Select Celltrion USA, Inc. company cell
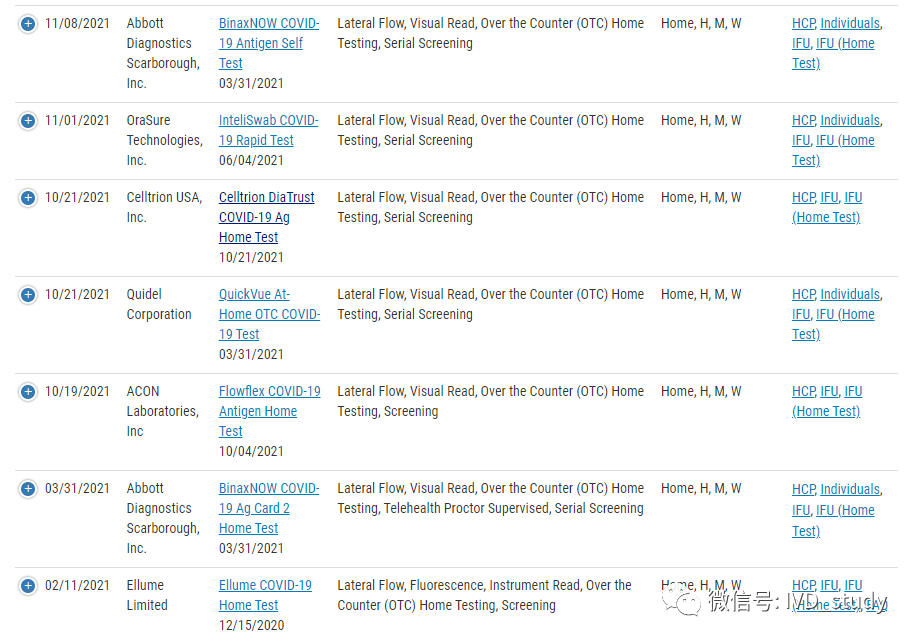 coord(164,207)
